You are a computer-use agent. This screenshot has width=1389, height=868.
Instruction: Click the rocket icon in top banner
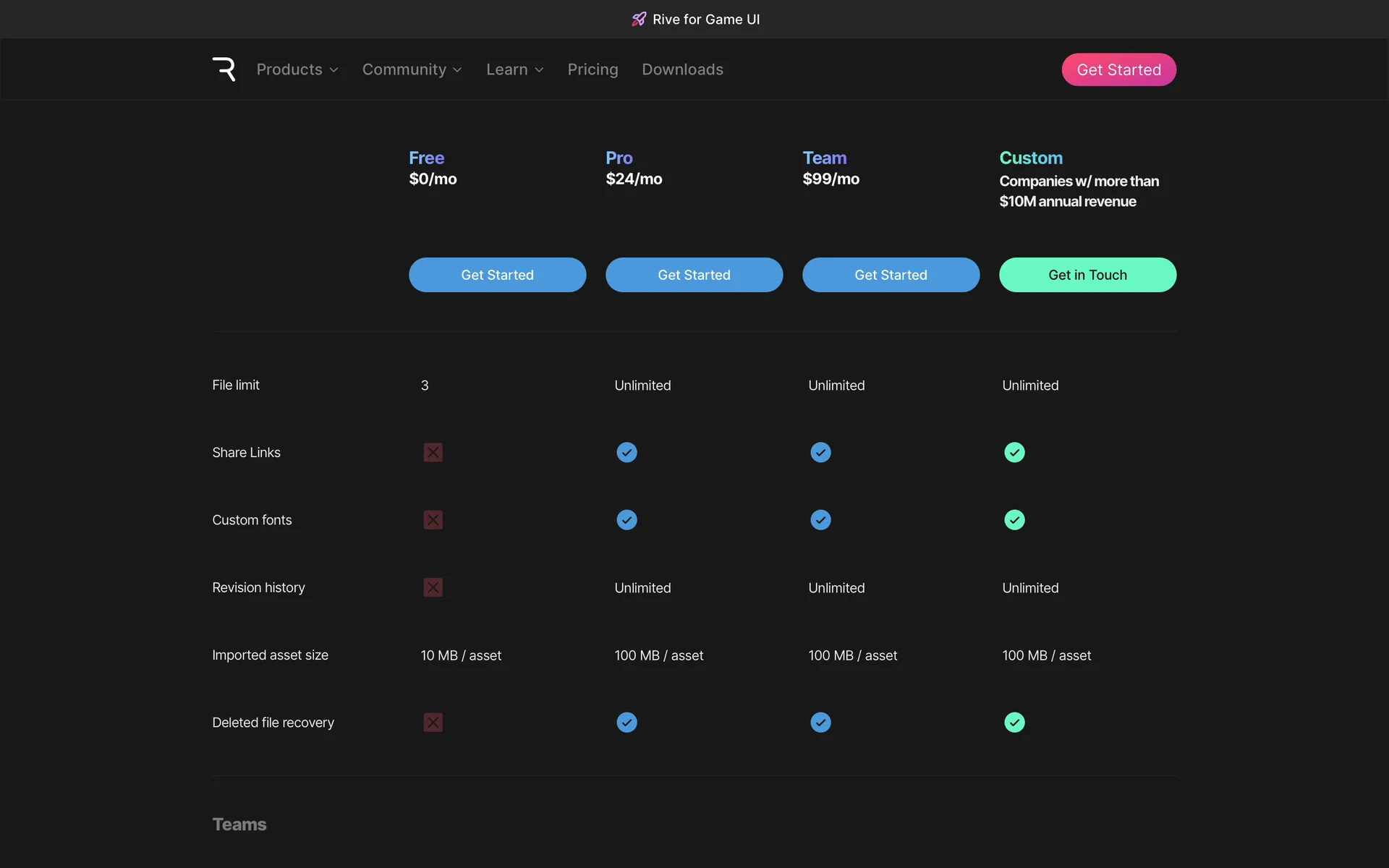click(639, 20)
